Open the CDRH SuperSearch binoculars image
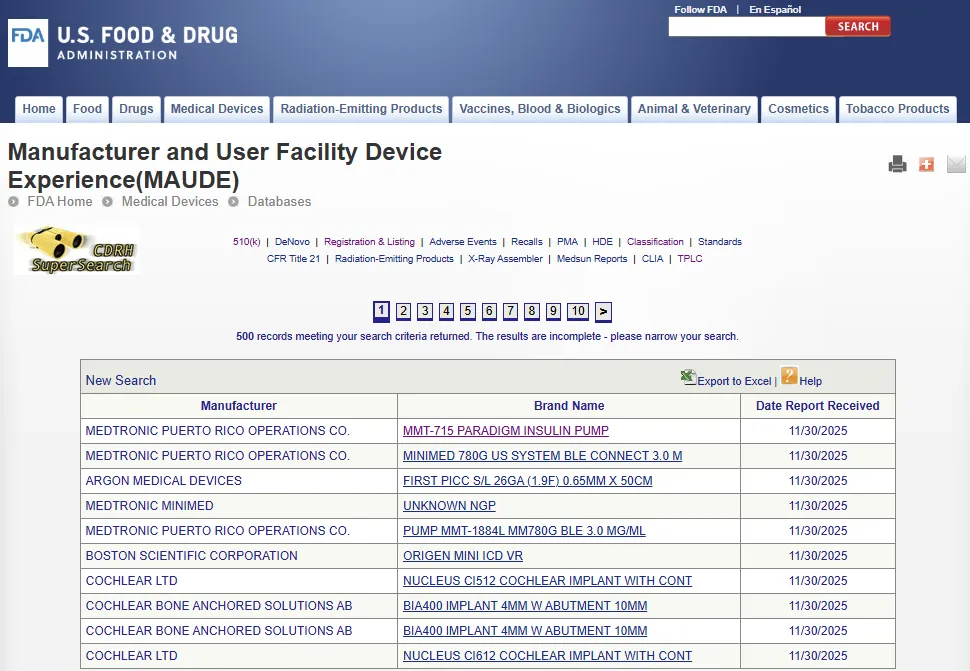Viewport: 970px width, 671px height. click(77, 250)
